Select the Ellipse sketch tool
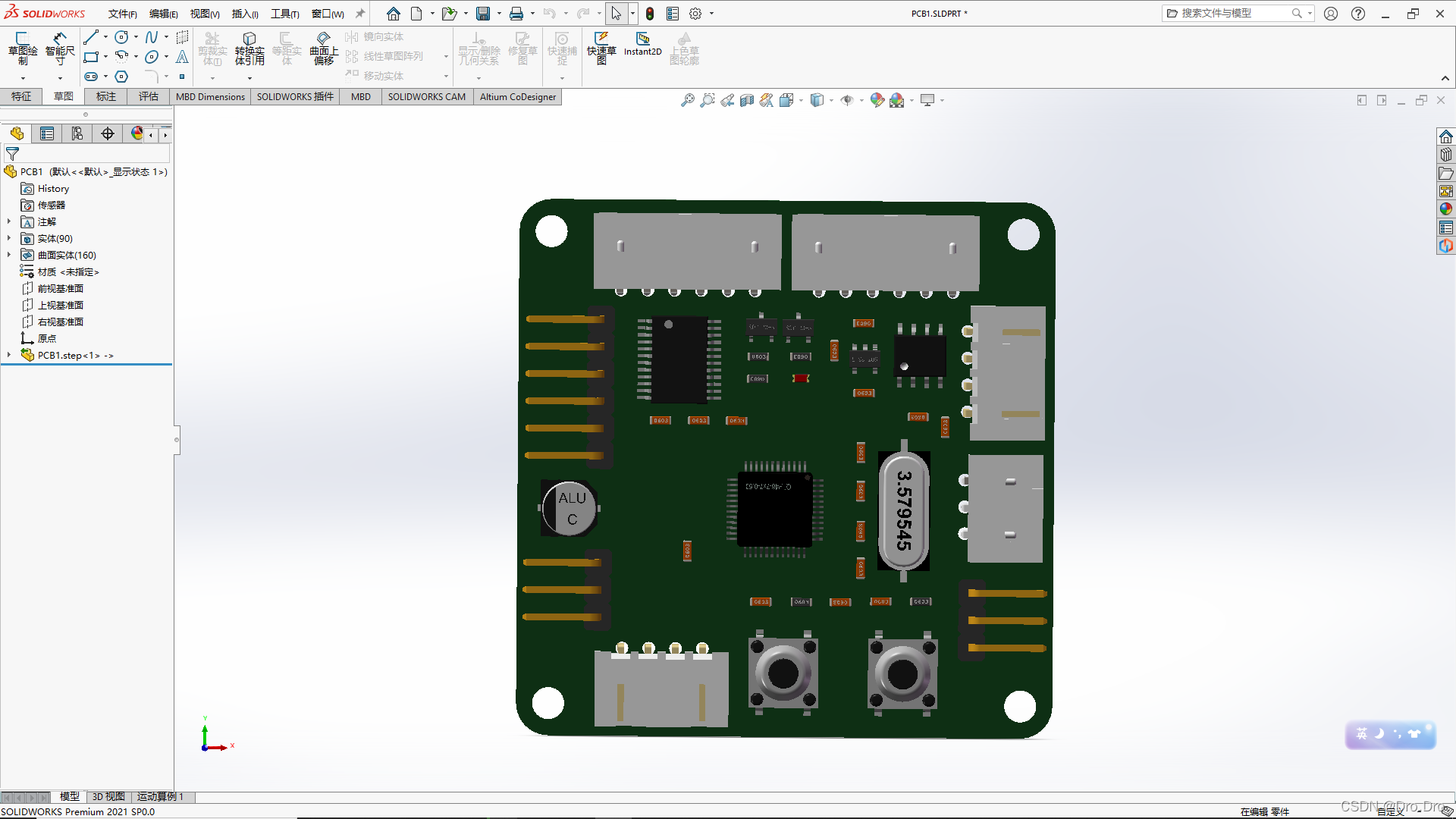Screen dimensions: 1456x819 [x=152, y=57]
